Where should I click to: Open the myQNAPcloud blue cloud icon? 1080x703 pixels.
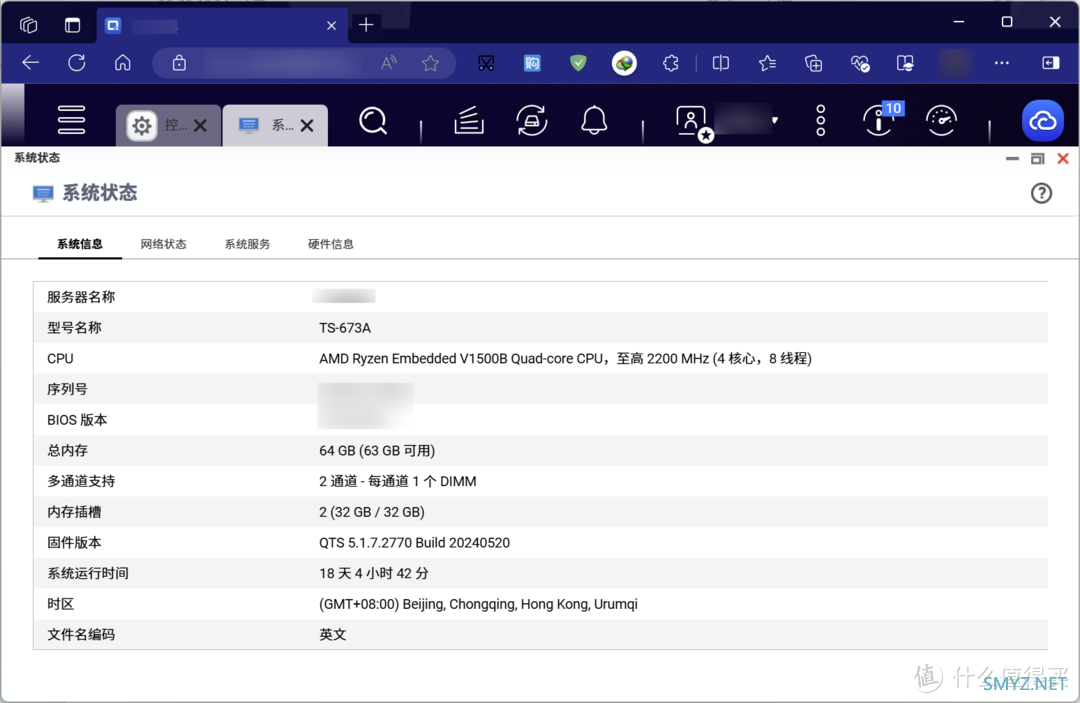1043,120
